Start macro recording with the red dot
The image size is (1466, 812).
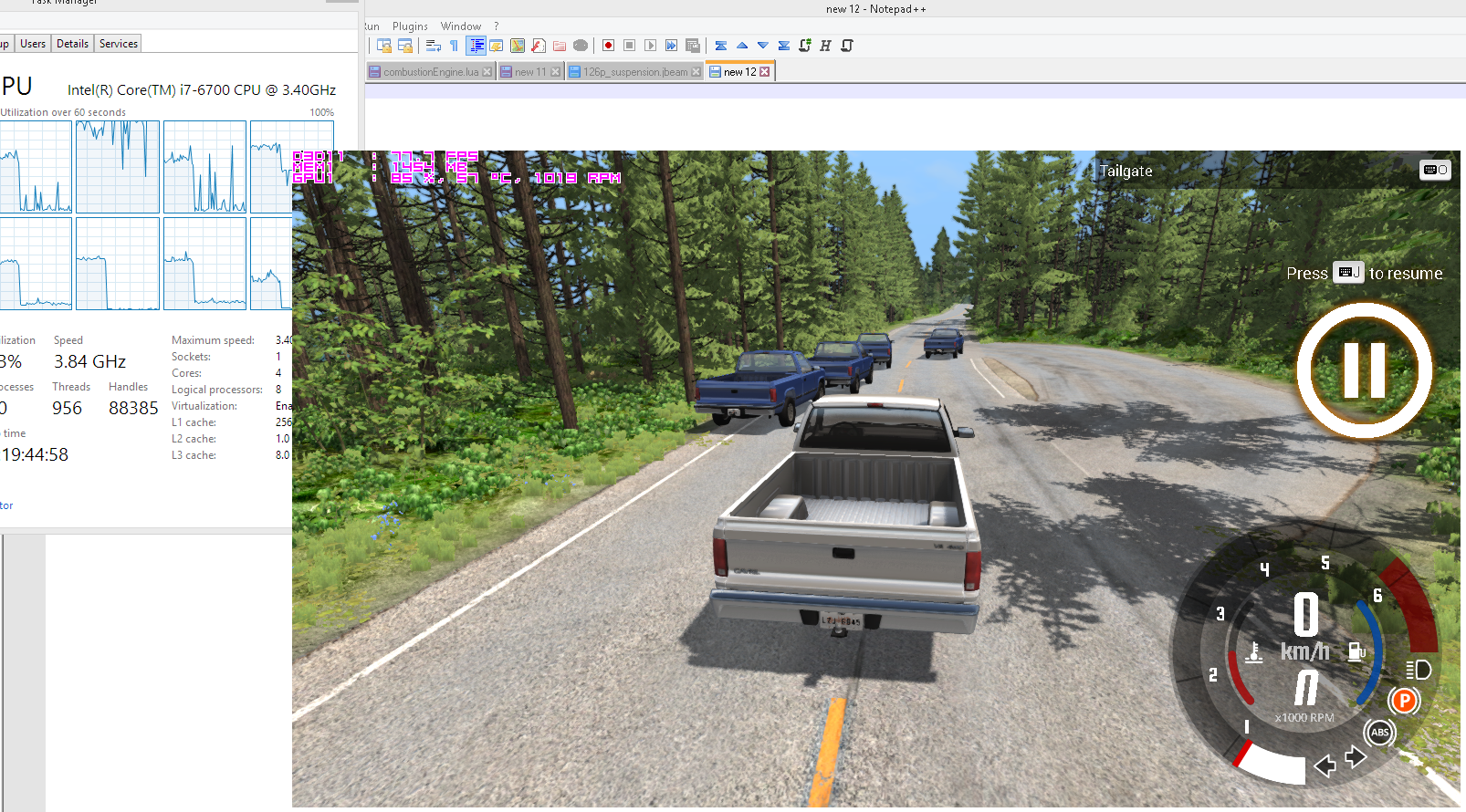tap(608, 46)
